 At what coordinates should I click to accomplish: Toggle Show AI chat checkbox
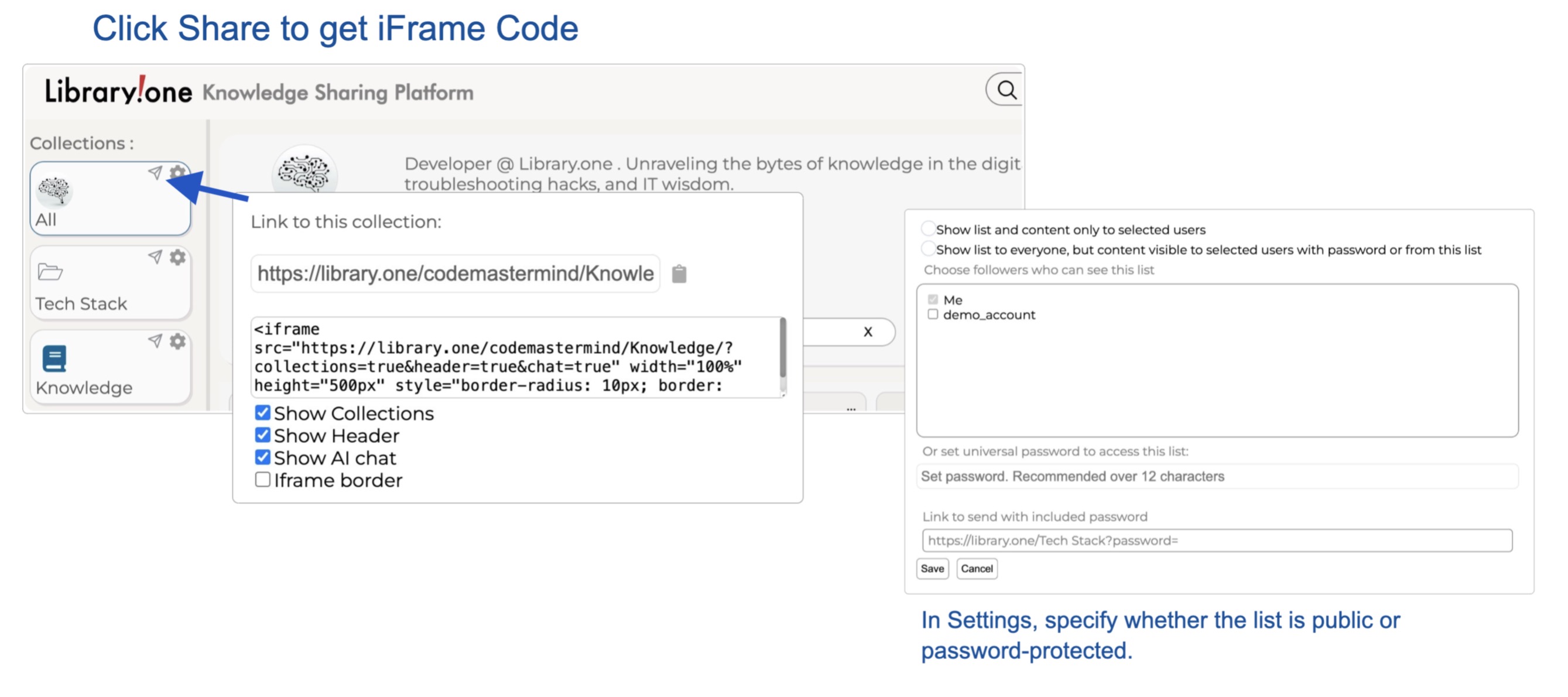coord(262,457)
